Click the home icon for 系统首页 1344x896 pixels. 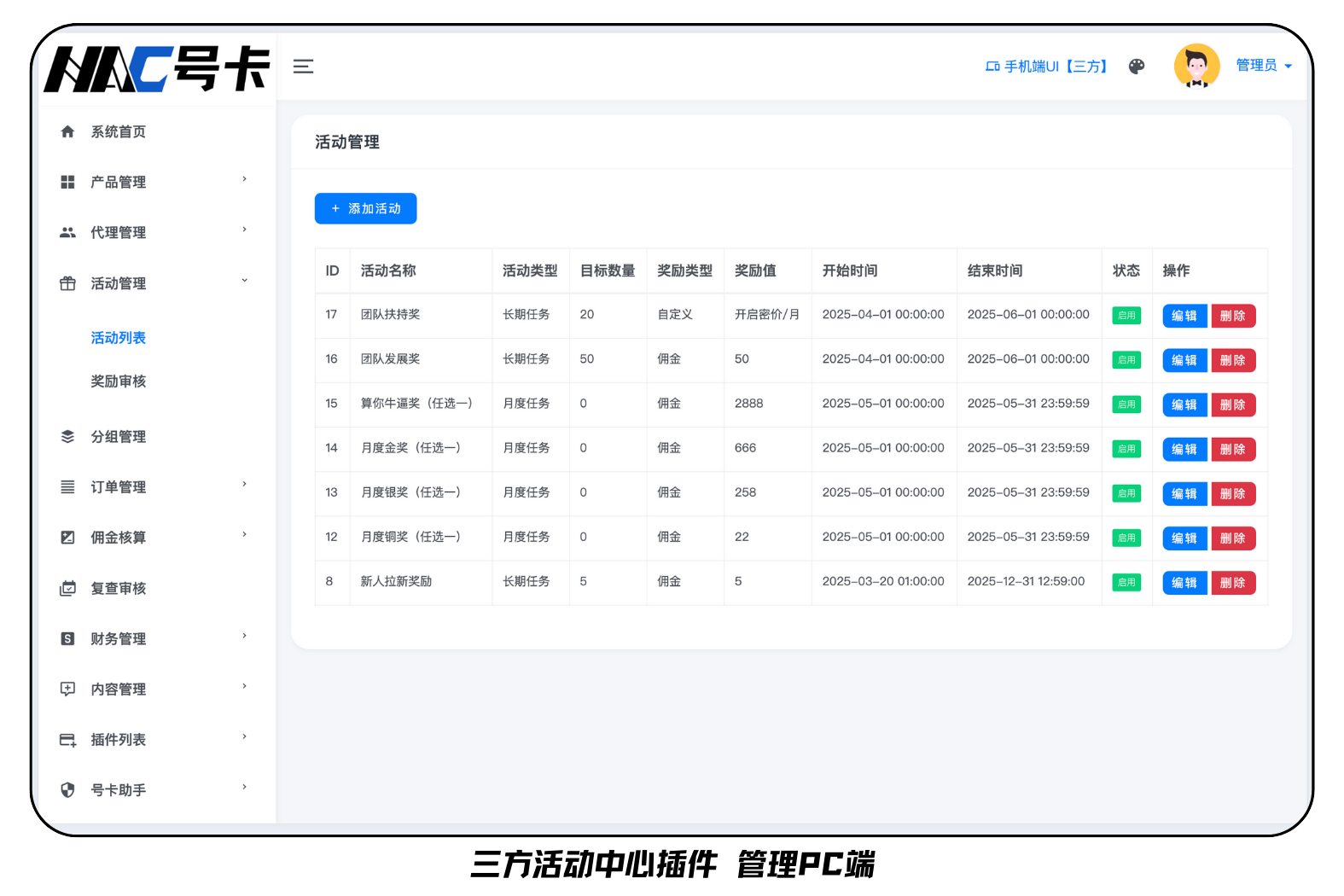point(68,131)
